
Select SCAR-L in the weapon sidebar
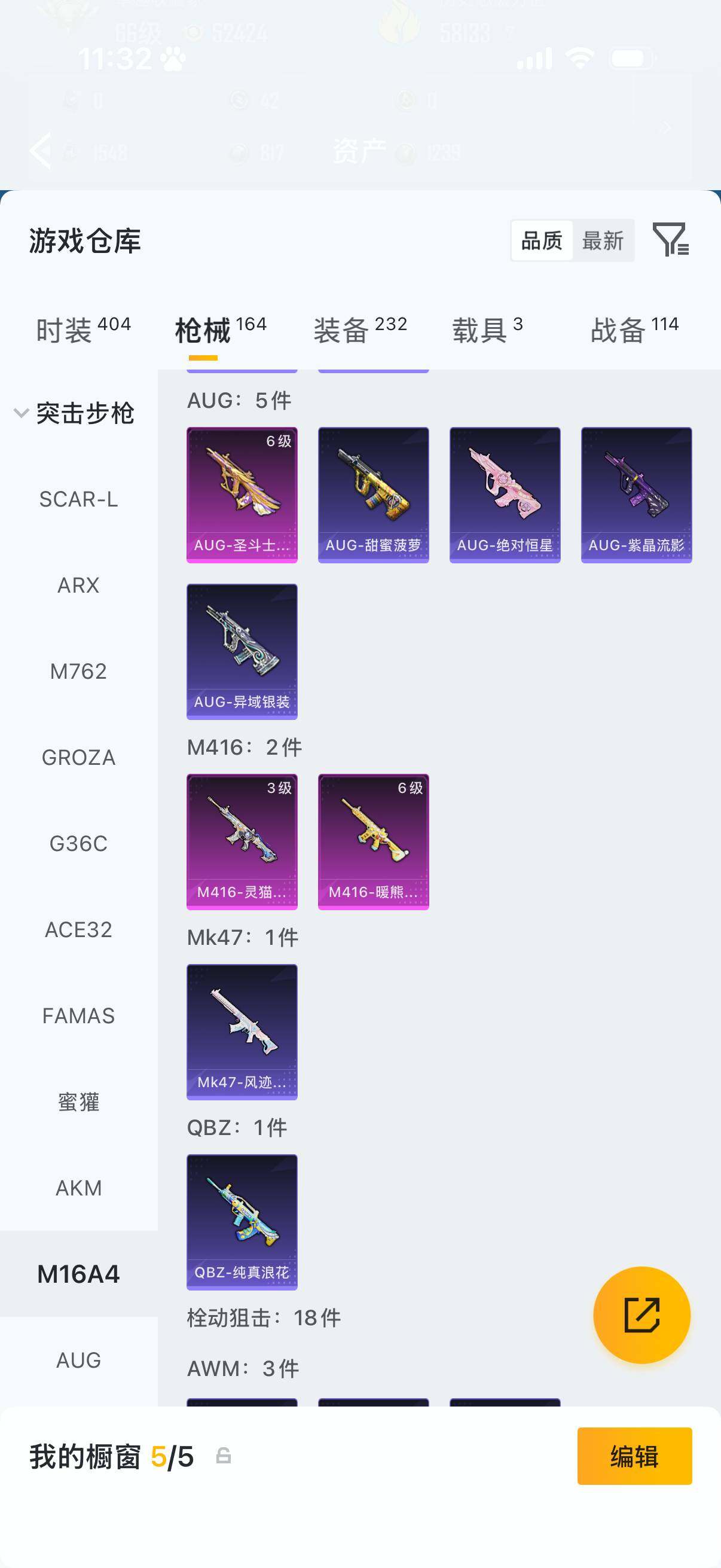point(78,500)
